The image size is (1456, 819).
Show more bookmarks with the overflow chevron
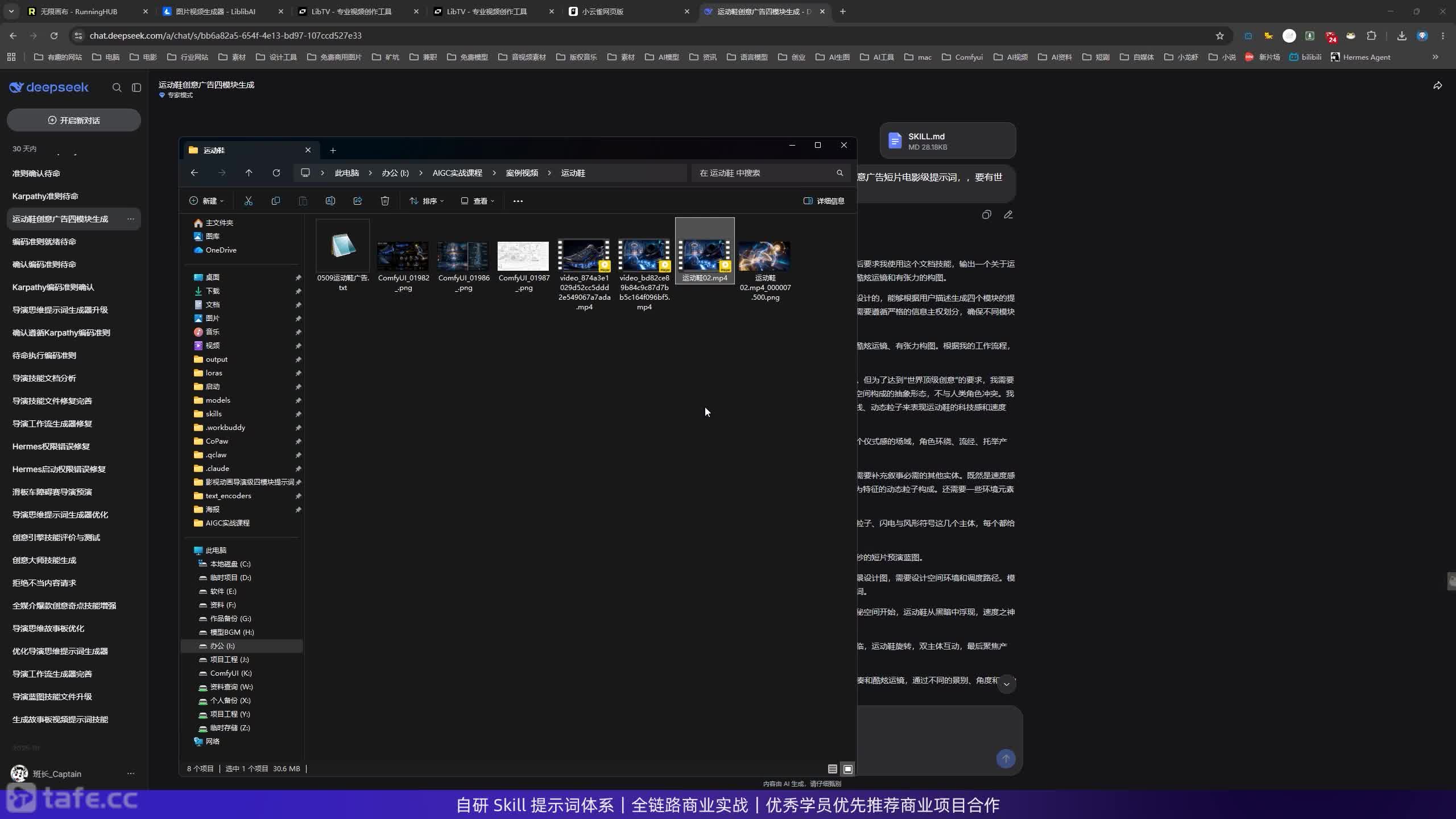coord(1435,57)
